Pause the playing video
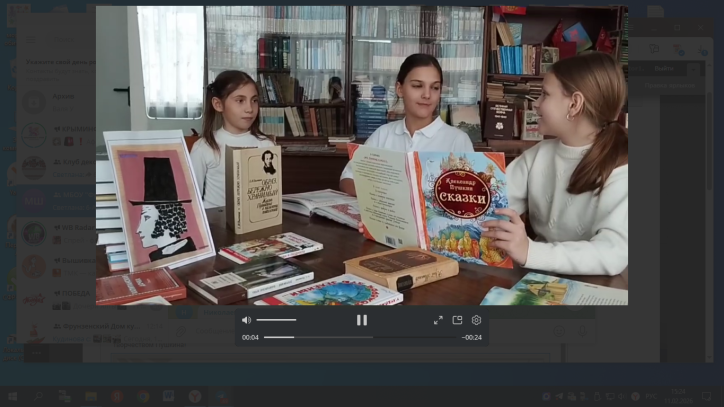This screenshot has width=724, height=407. point(362,320)
